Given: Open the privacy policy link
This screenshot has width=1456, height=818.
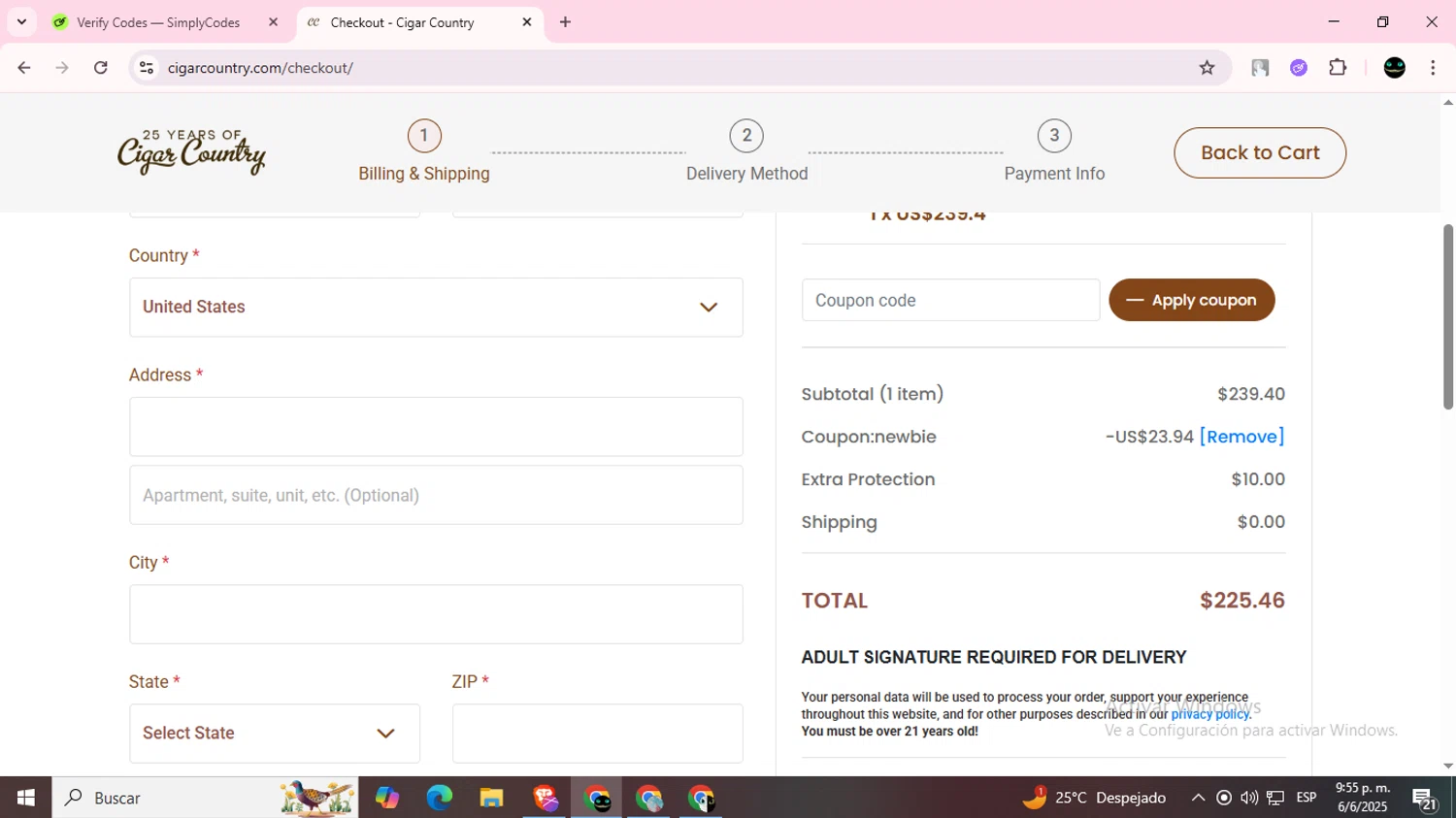Looking at the screenshot, I should coord(1210,714).
